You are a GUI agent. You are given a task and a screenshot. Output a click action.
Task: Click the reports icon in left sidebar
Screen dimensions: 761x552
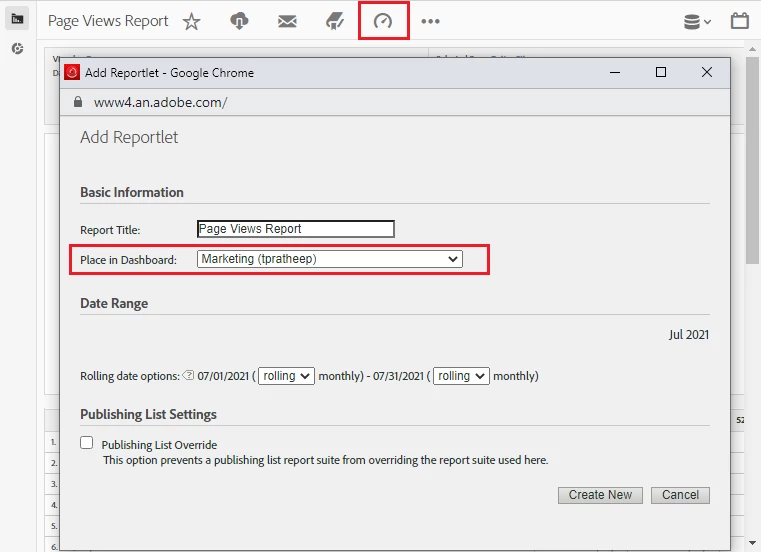click(x=17, y=19)
